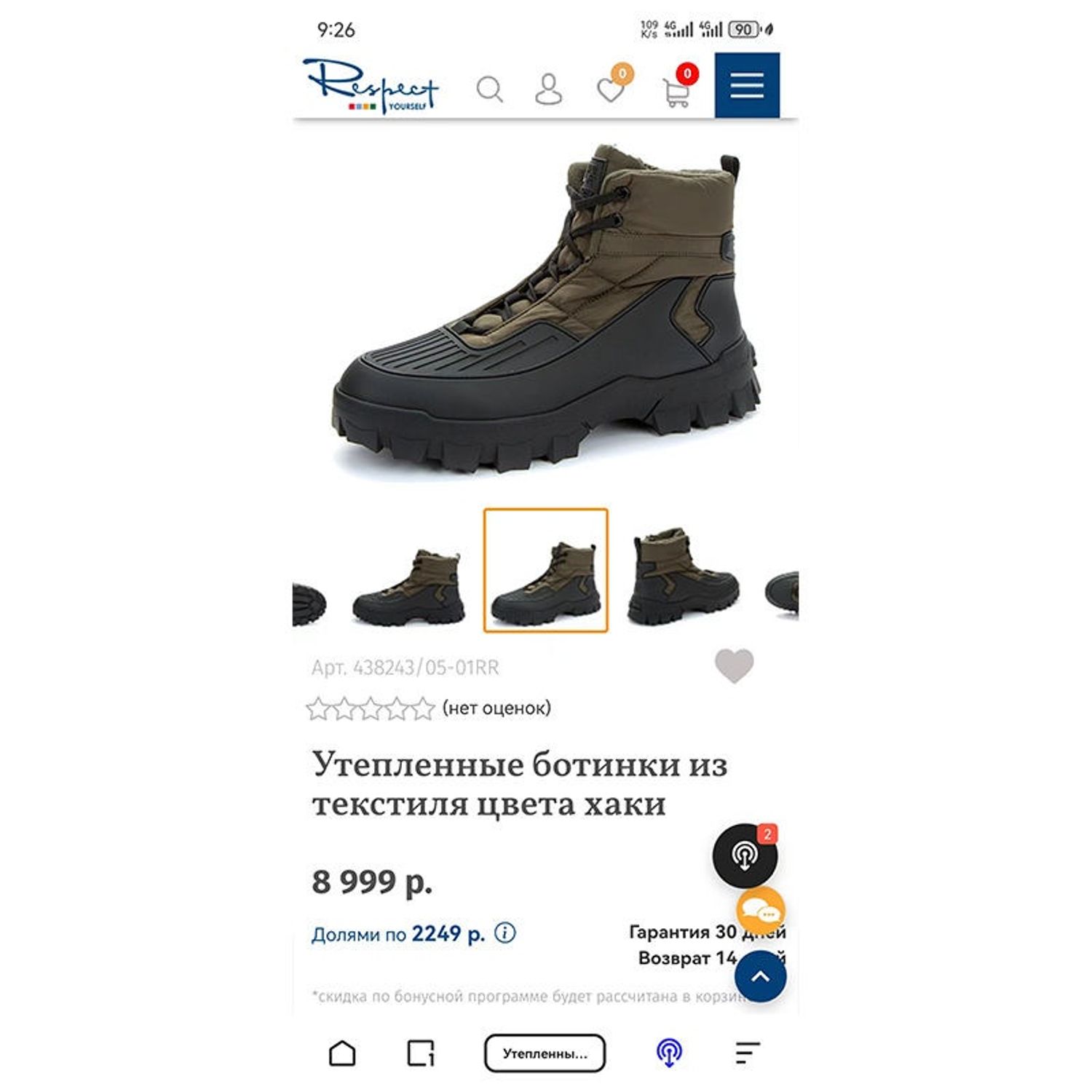Go to Respect Yourself logo homepage
The height and width of the screenshot is (1092, 1092).
click(x=371, y=85)
